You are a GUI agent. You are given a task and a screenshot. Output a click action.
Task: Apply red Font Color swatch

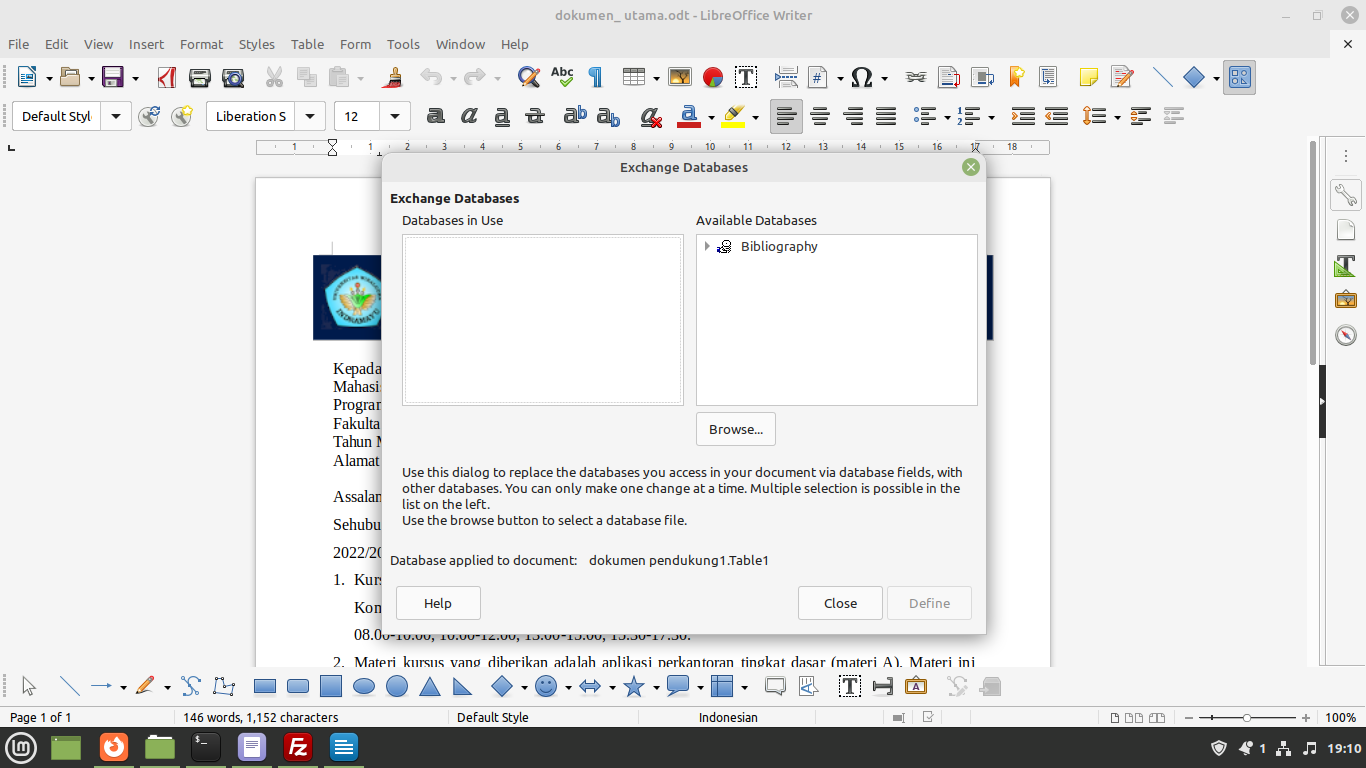click(689, 116)
